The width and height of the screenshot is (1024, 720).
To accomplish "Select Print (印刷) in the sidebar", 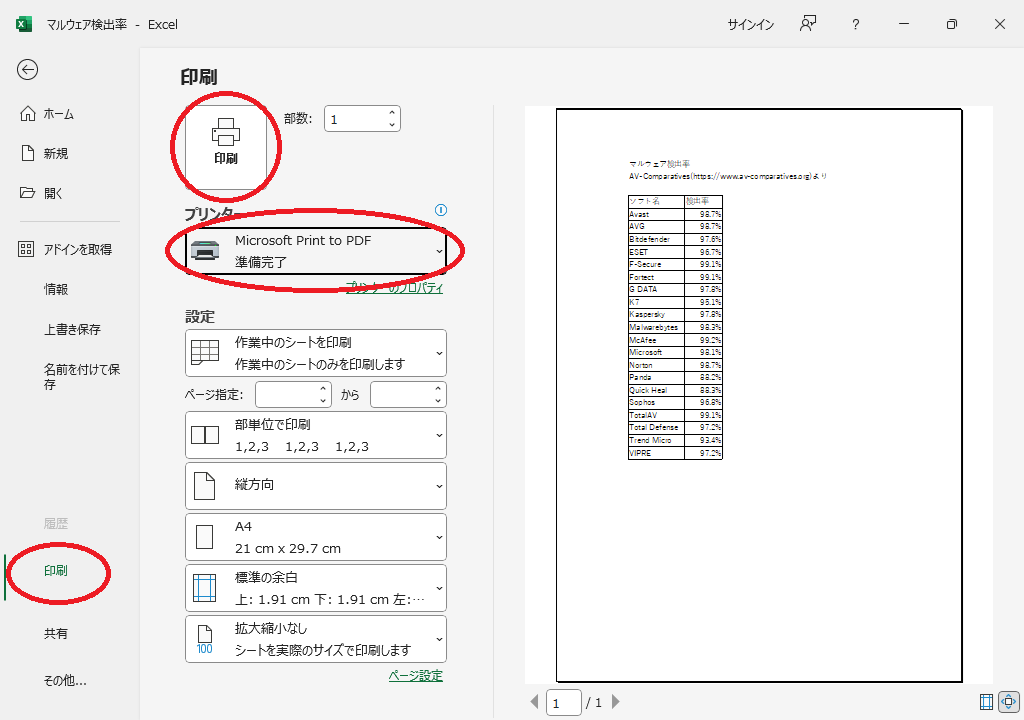I will click(69, 570).
